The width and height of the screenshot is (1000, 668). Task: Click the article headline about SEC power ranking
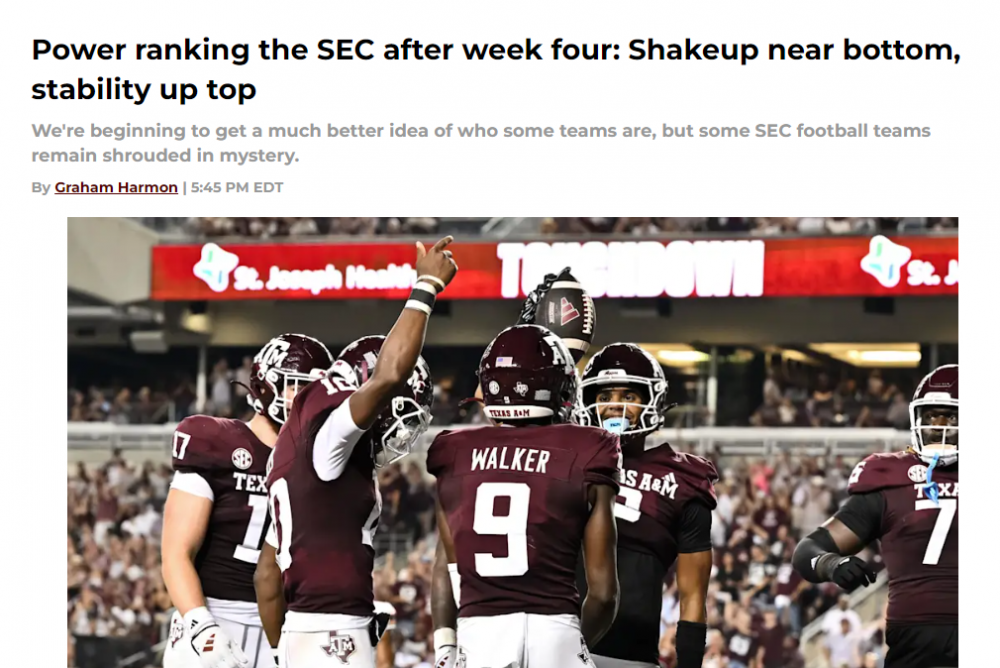pyautogui.click(x=496, y=69)
